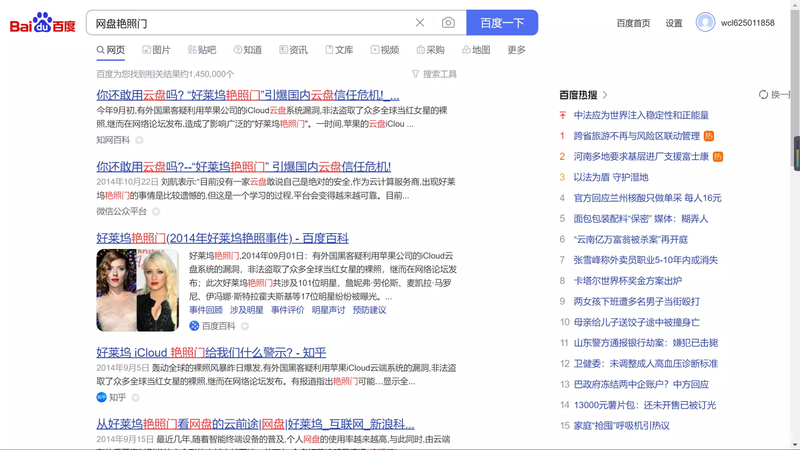Click the 知乎 source icon
The height and width of the screenshot is (450, 800).
pyautogui.click(x=101, y=397)
